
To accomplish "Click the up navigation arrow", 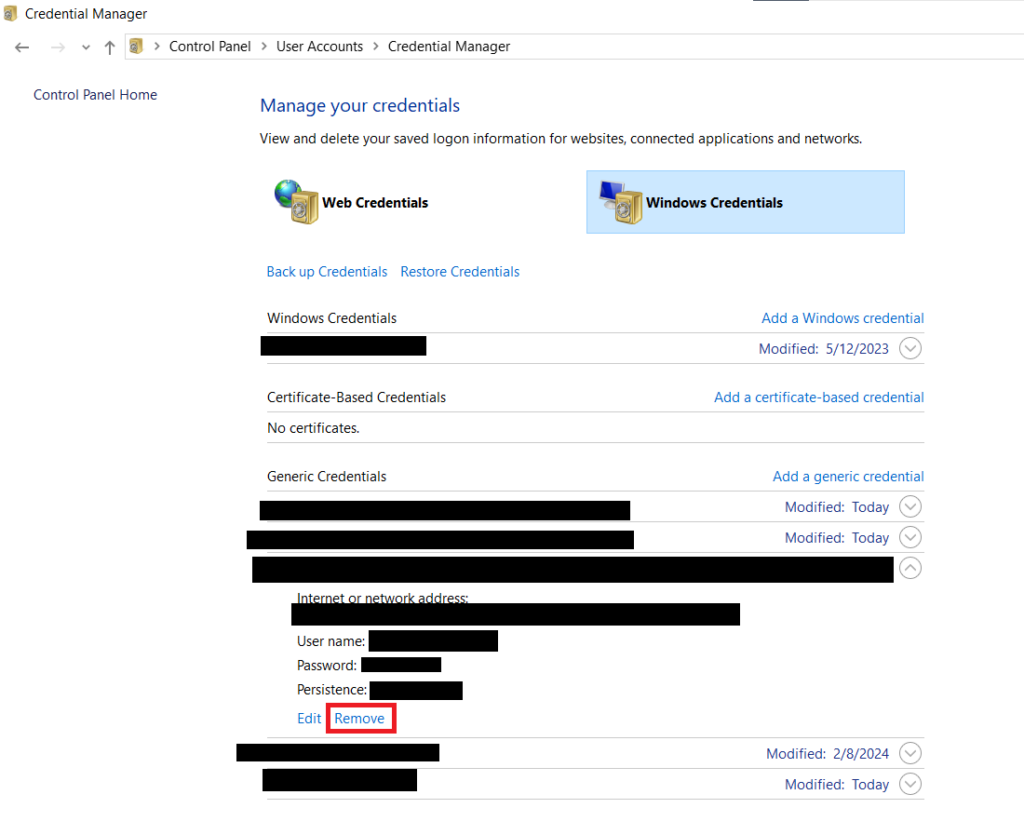I will [x=109, y=46].
